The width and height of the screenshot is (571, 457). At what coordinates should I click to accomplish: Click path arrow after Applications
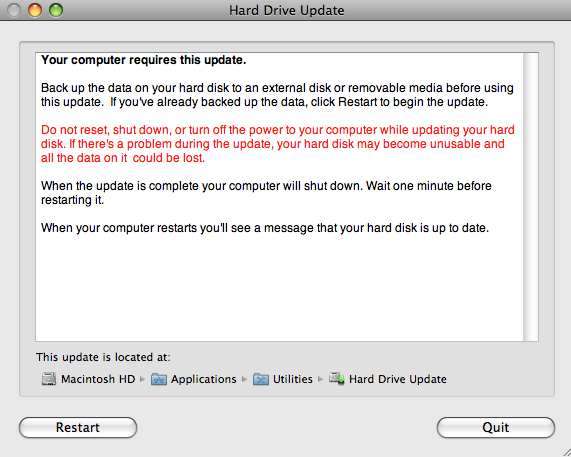(x=244, y=379)
